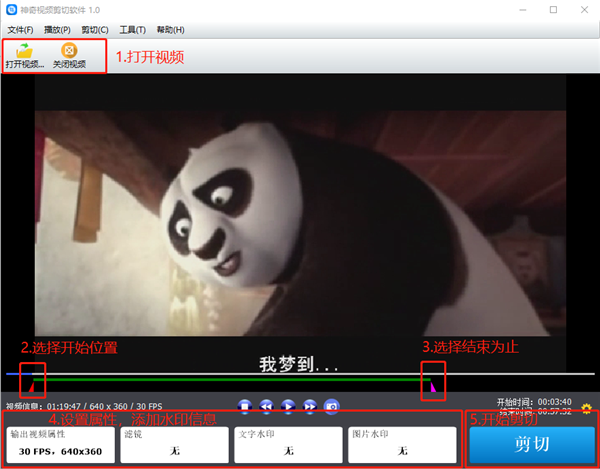Click the gear settings icon near the end time
Viewport: 600px width, 469px height.
pyautogui.click(x=586, y=408)
